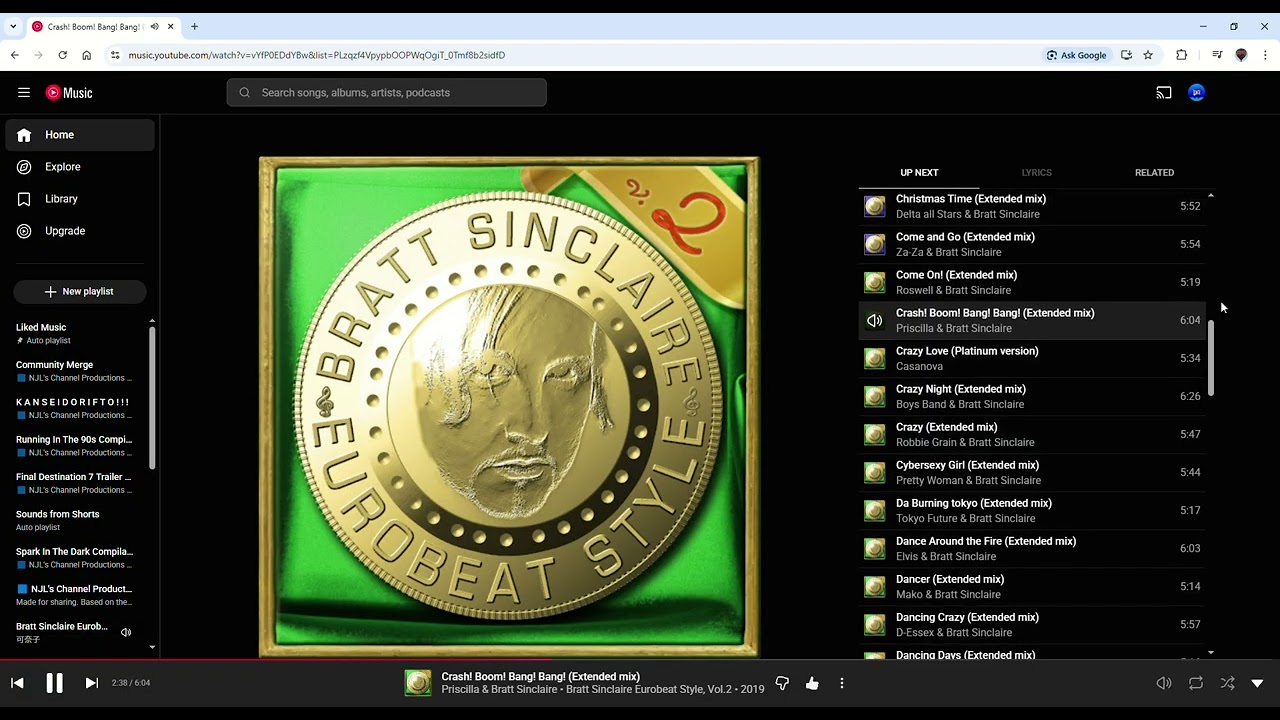Click the address bar URL

tap(316, 55)
